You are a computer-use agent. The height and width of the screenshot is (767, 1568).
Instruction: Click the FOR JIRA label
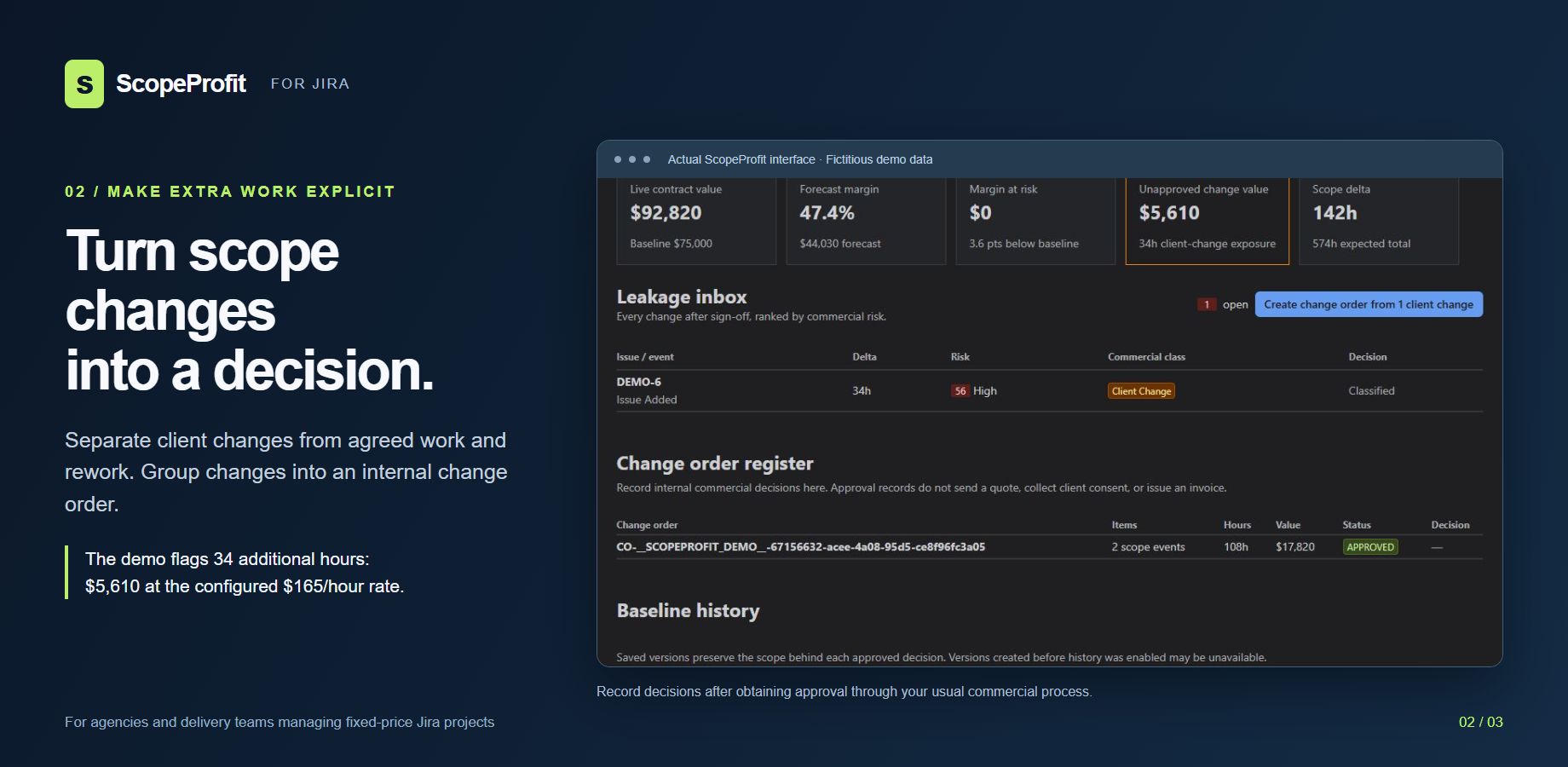(x=310, y=84)
